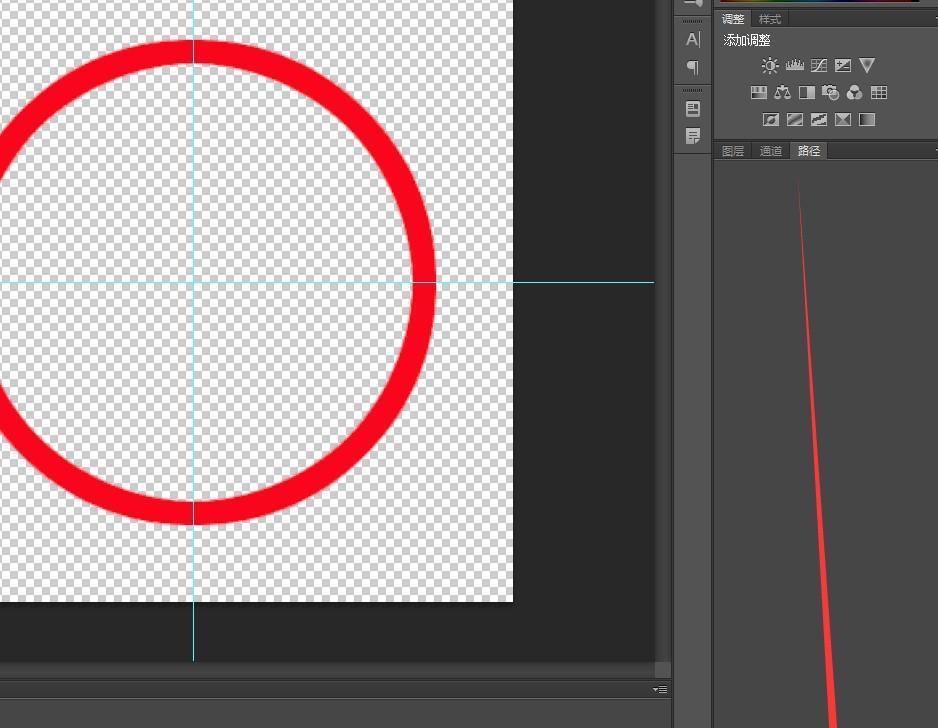The width and height of the screenshot is (938, 728).
Task: Add a Brightness/Contrast adjustment (sun icon)
Action: pos(770,65)
